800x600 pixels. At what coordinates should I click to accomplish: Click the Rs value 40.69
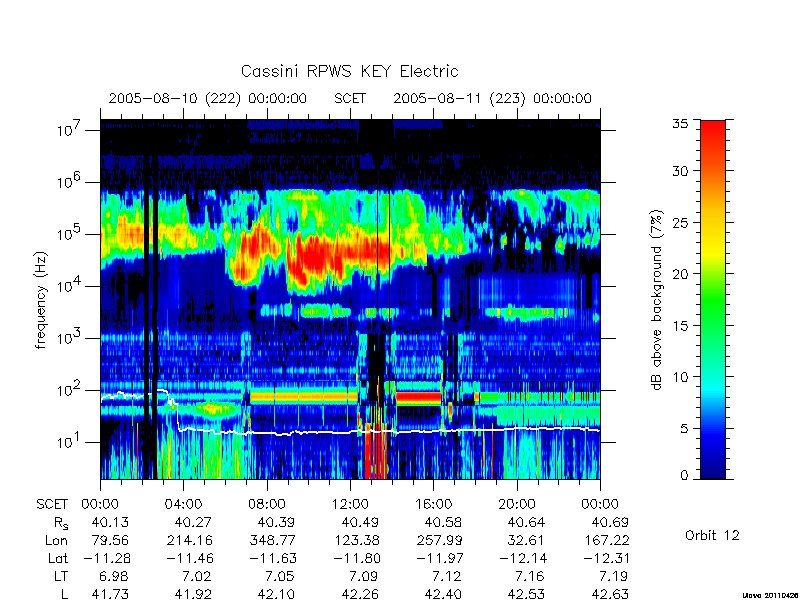coord(609,522)
